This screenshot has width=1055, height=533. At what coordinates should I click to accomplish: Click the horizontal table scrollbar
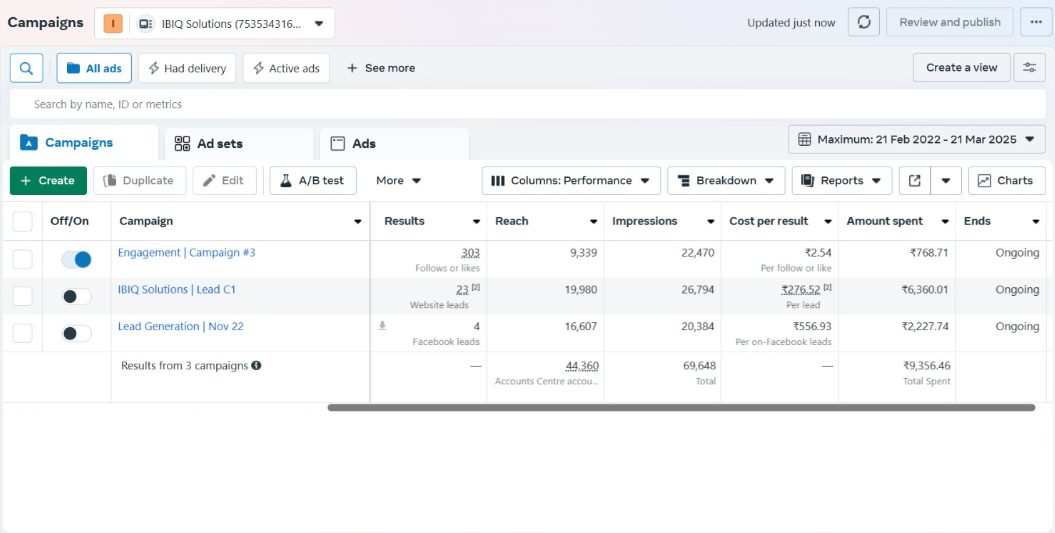click(680, 408)
